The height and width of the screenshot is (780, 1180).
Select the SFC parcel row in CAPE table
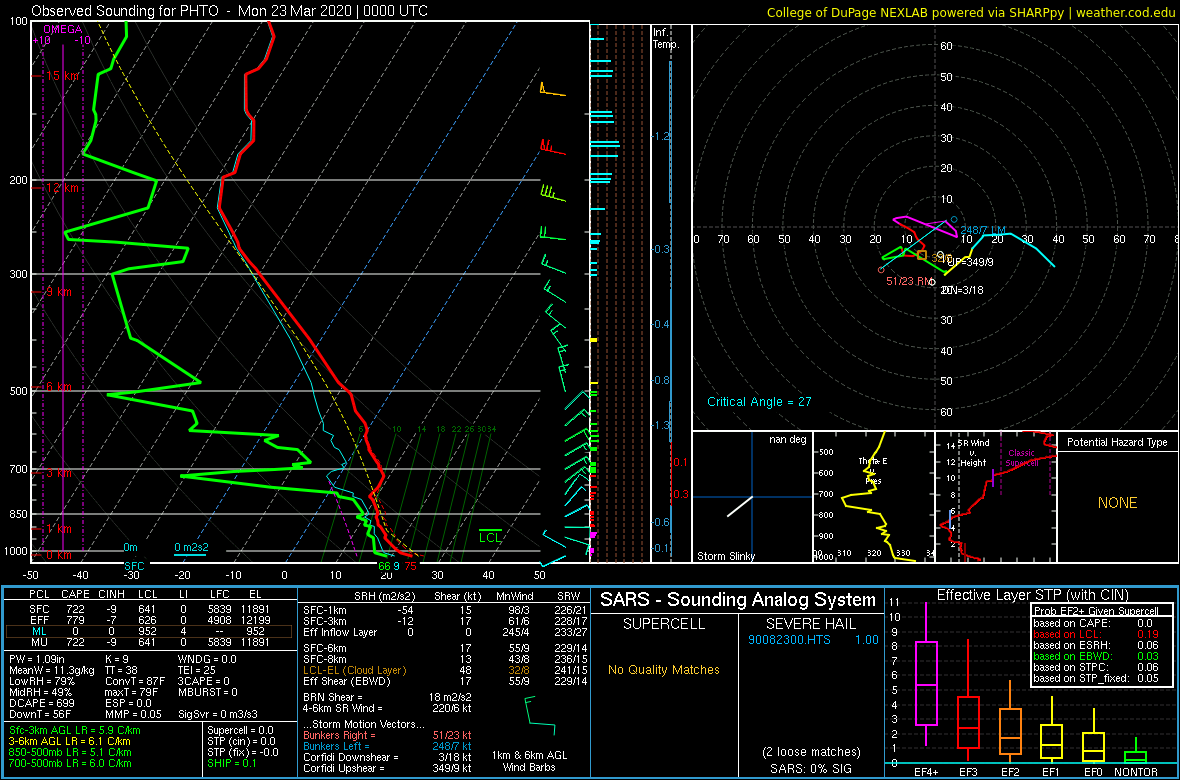[149, 609]
